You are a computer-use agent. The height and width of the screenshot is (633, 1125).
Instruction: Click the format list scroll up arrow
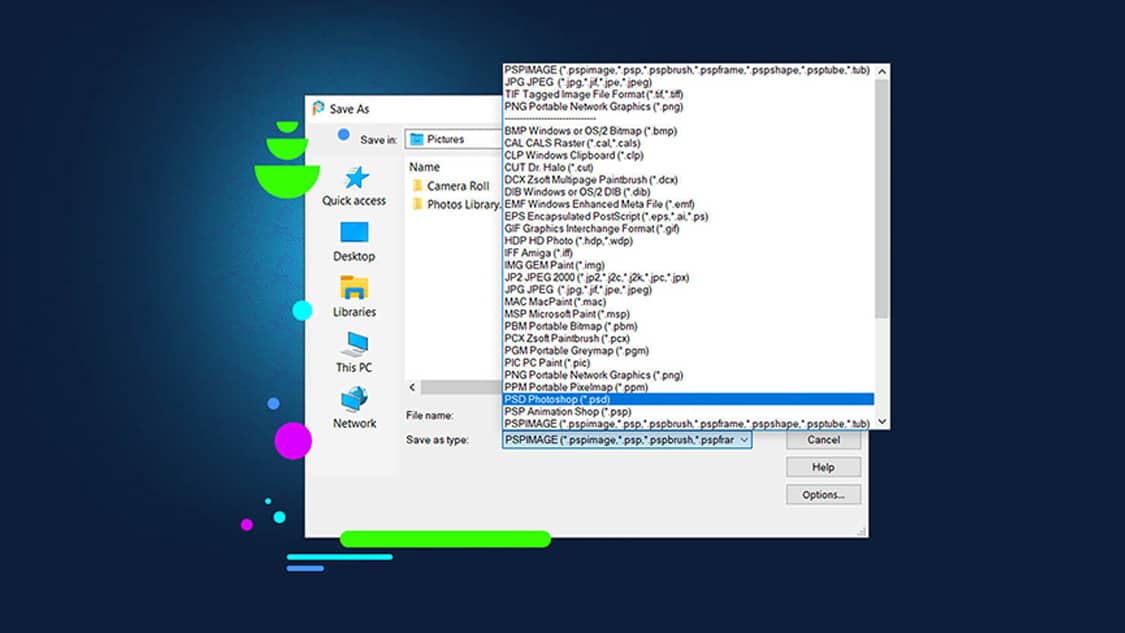point(882,71)
